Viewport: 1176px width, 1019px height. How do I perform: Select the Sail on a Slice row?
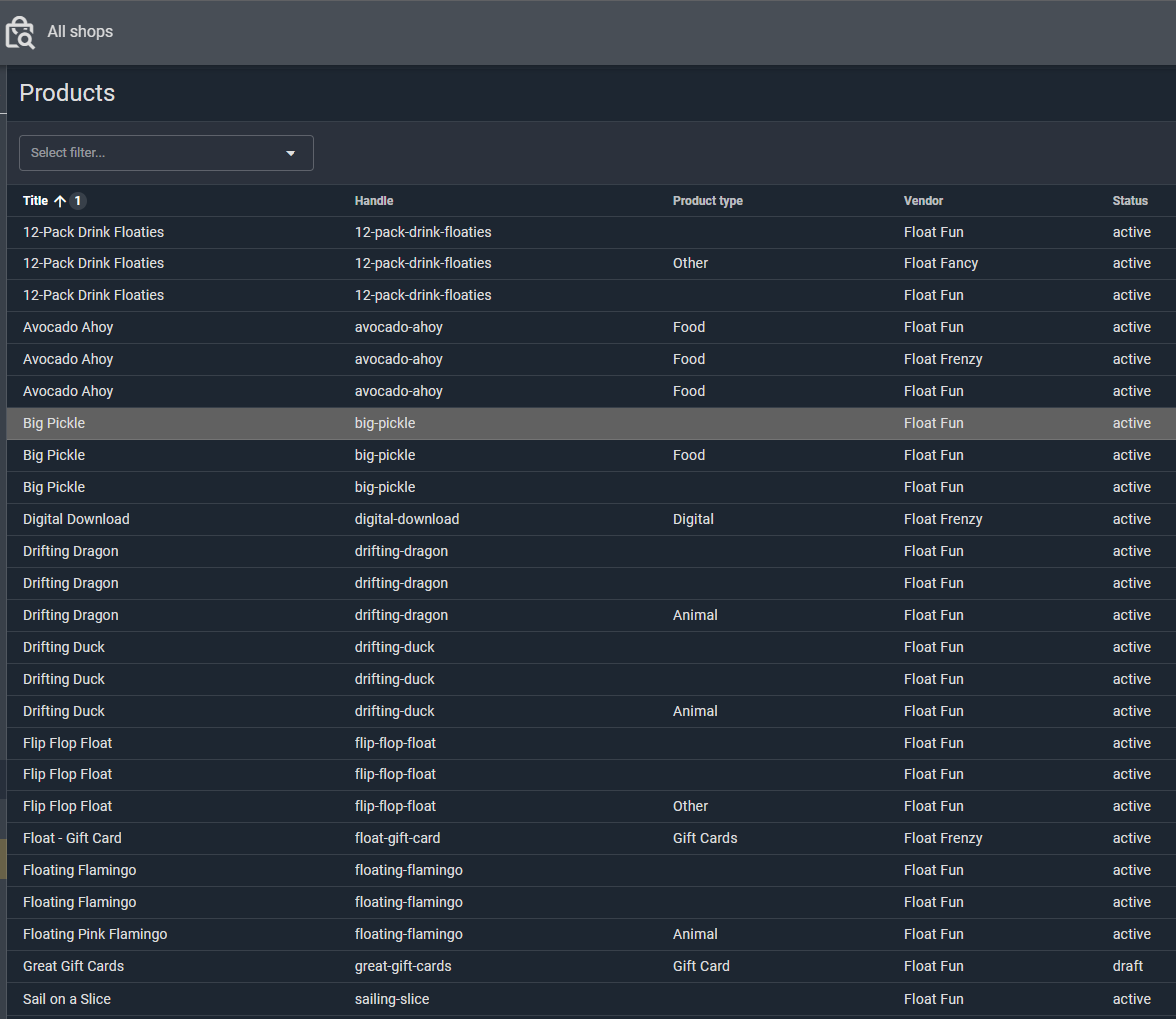67,999
